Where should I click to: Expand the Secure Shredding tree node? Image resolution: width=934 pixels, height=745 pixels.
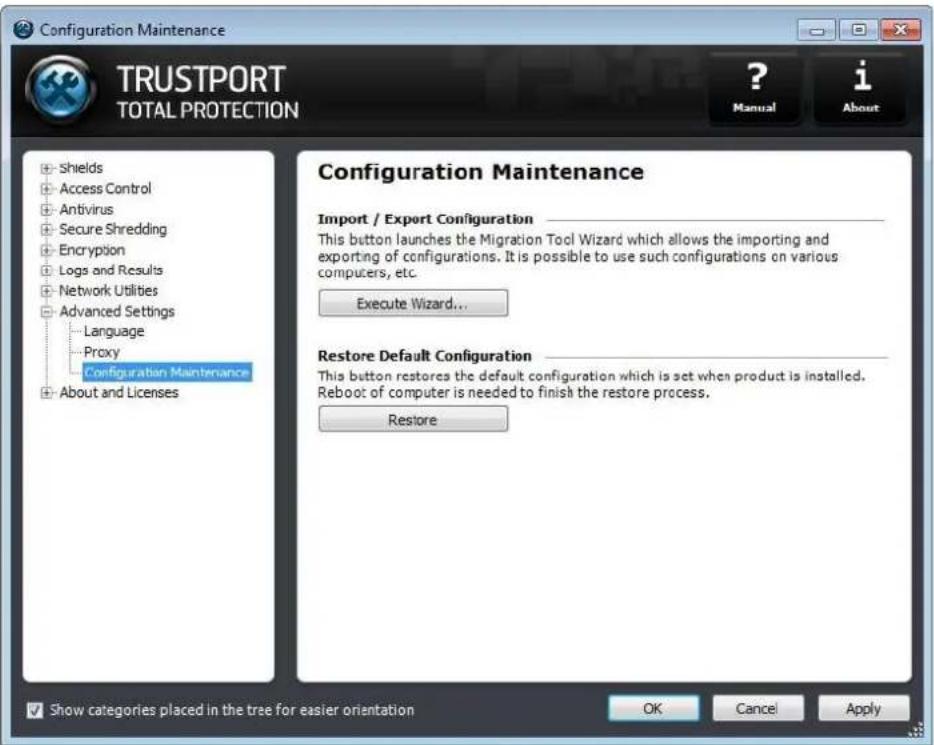46,229
